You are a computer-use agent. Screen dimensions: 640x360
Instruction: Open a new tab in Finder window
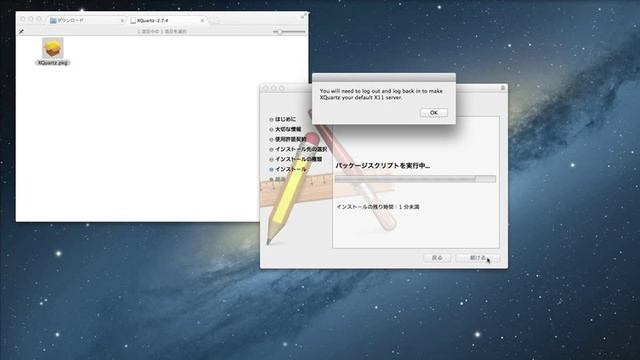[x=215, y=20]
